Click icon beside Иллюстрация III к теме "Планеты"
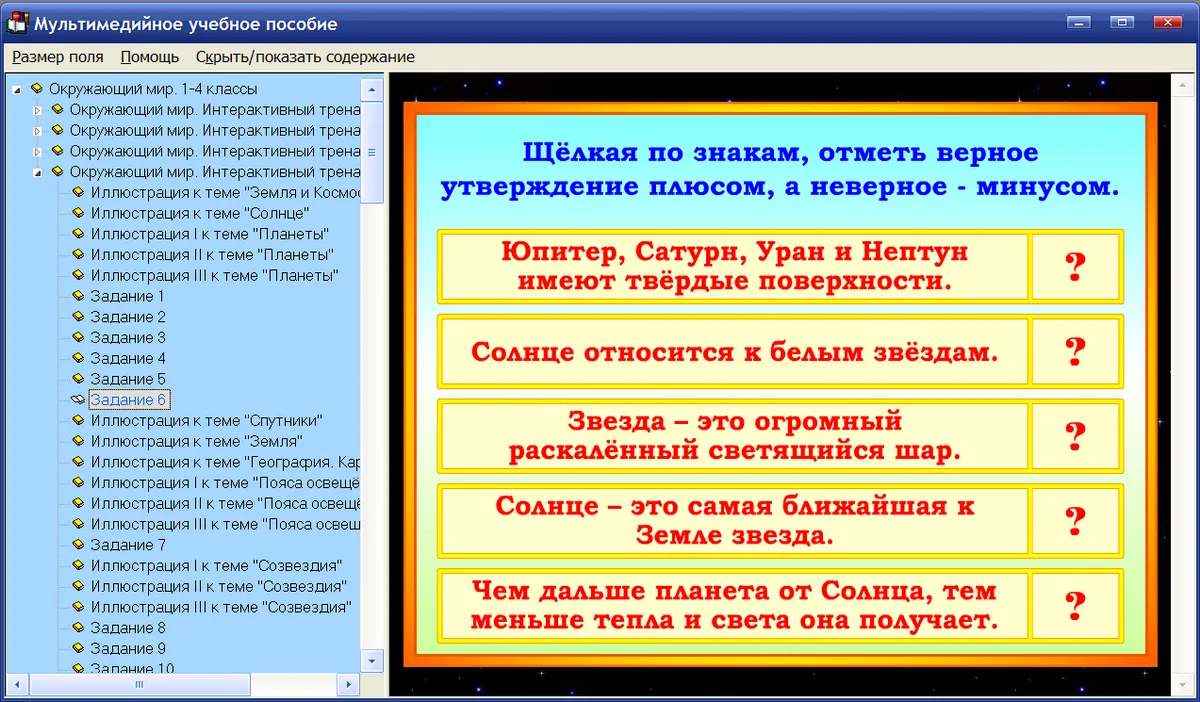Screen dimensions: 1200x702 click(x=78, y=276)
